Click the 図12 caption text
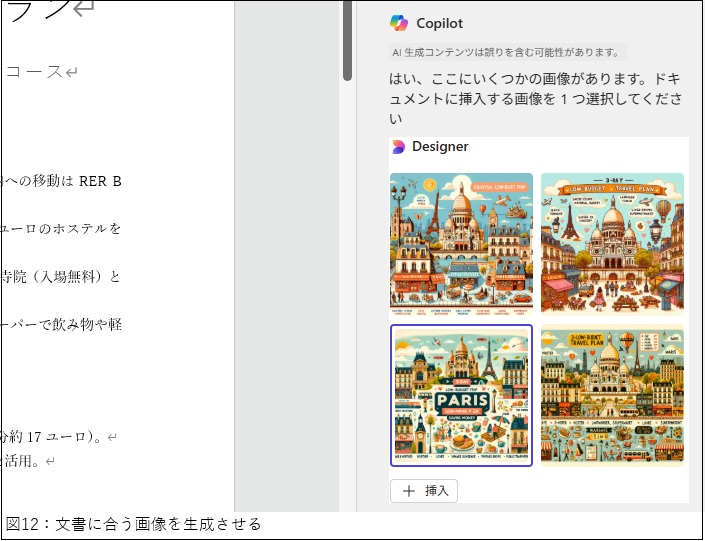Screen dimensions: 705x541 click(x=133, y=524)
